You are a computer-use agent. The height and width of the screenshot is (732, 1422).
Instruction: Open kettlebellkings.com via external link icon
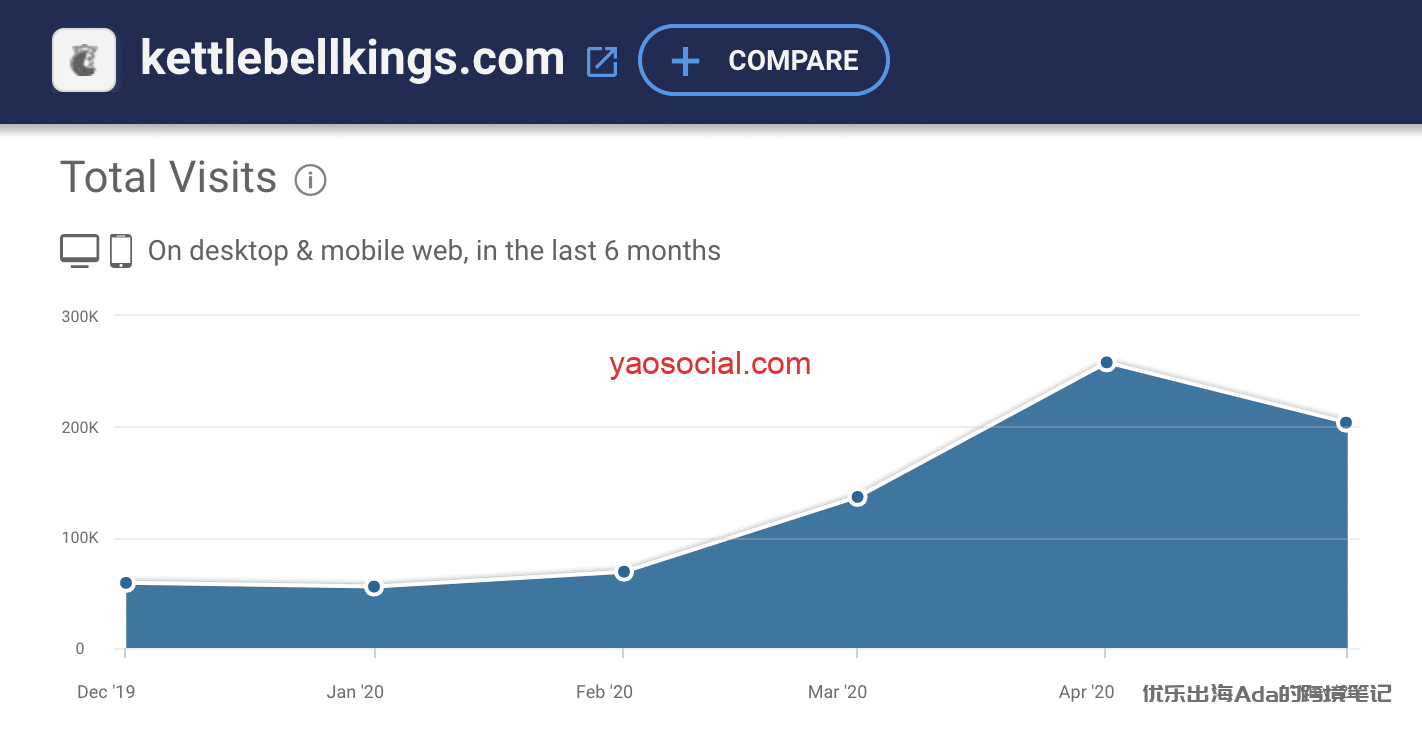[602, 62]
